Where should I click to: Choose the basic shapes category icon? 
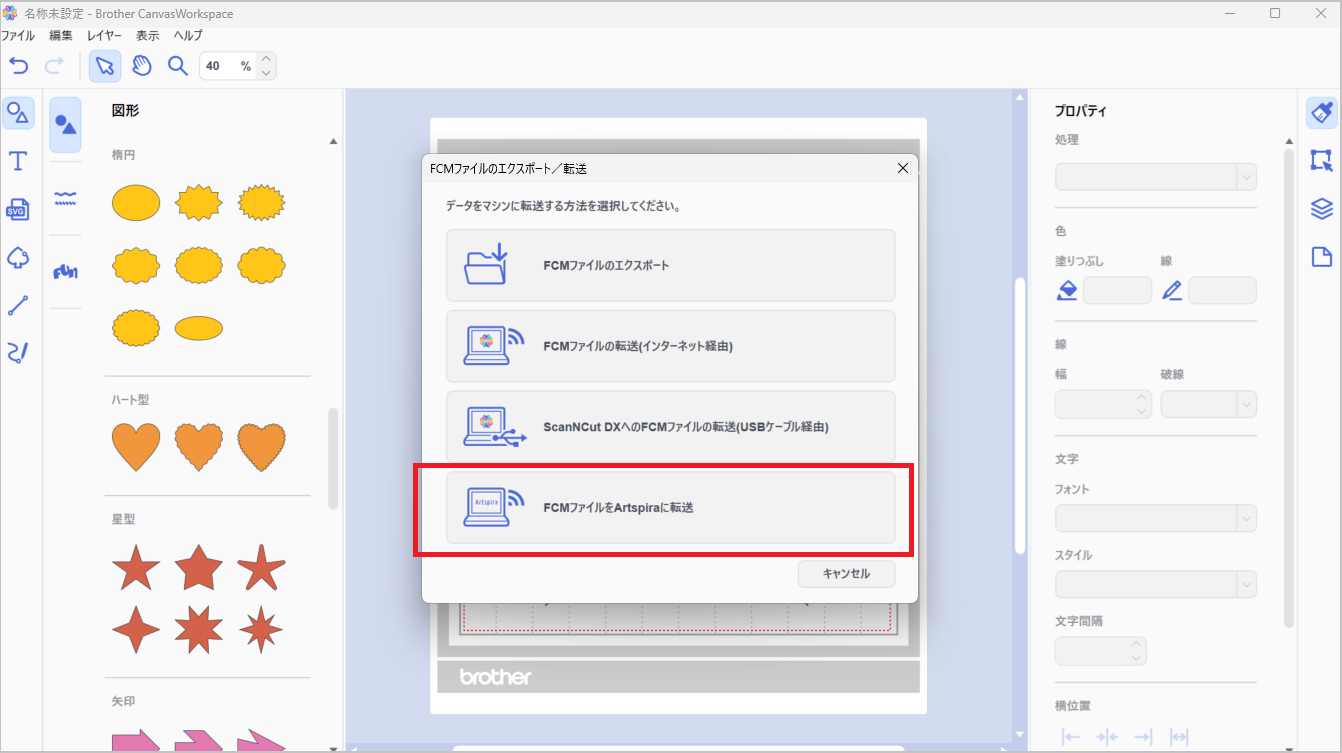coord(65,125)
